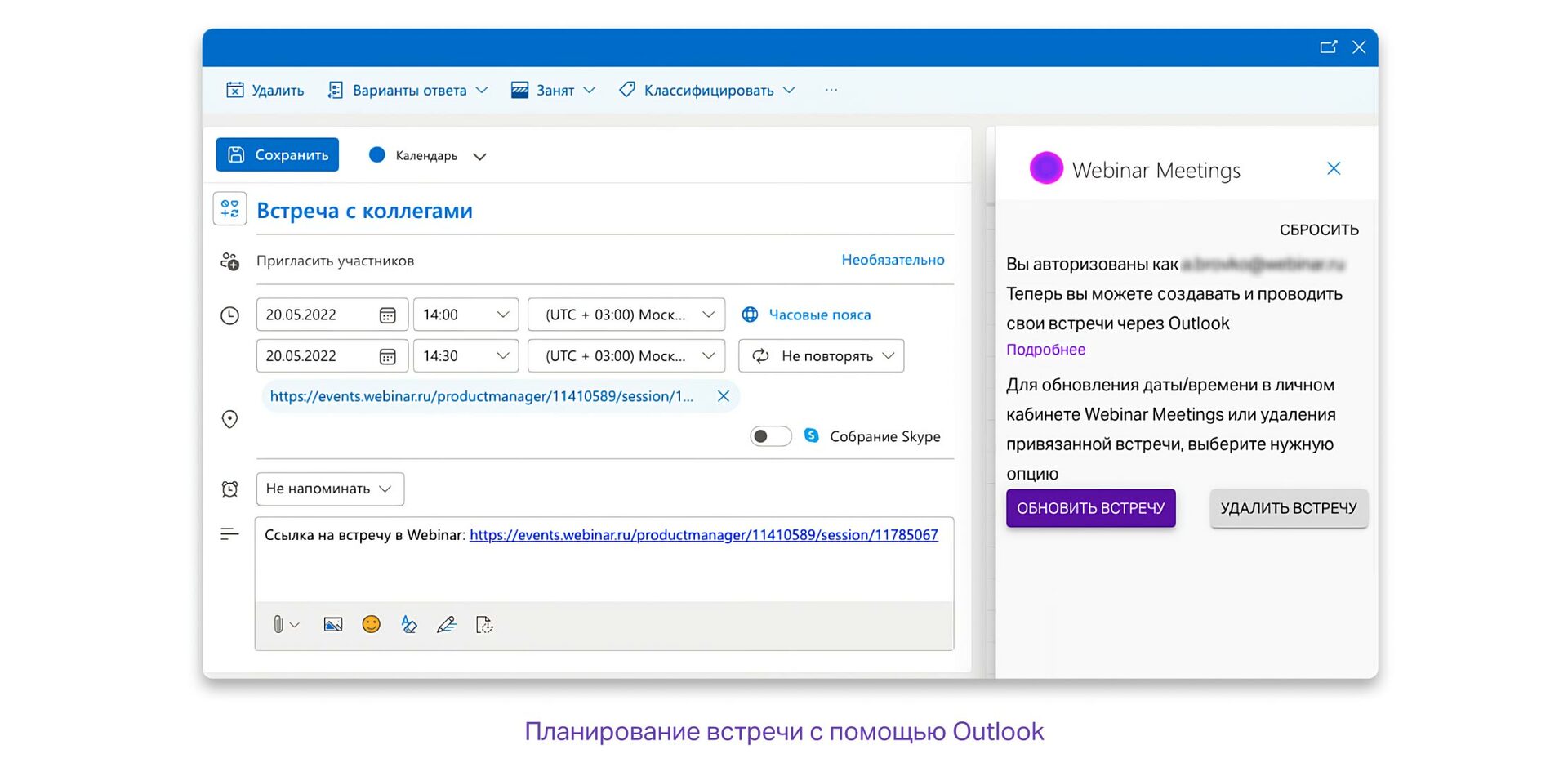Open the end date calendar picker icon

tap(388, 356)
